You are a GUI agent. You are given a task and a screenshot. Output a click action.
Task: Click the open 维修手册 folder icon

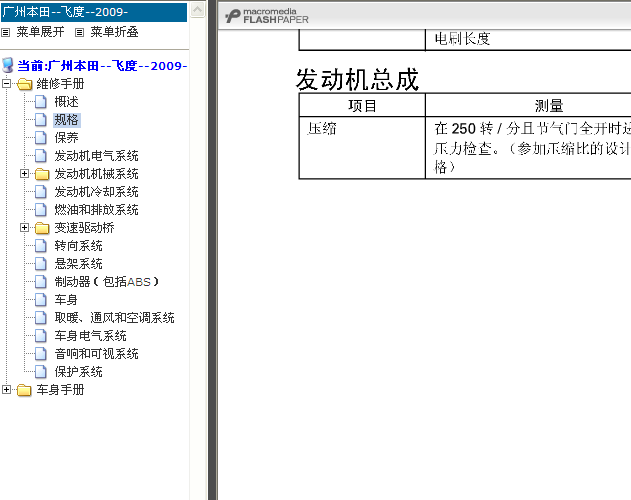(x=25, y=84)
